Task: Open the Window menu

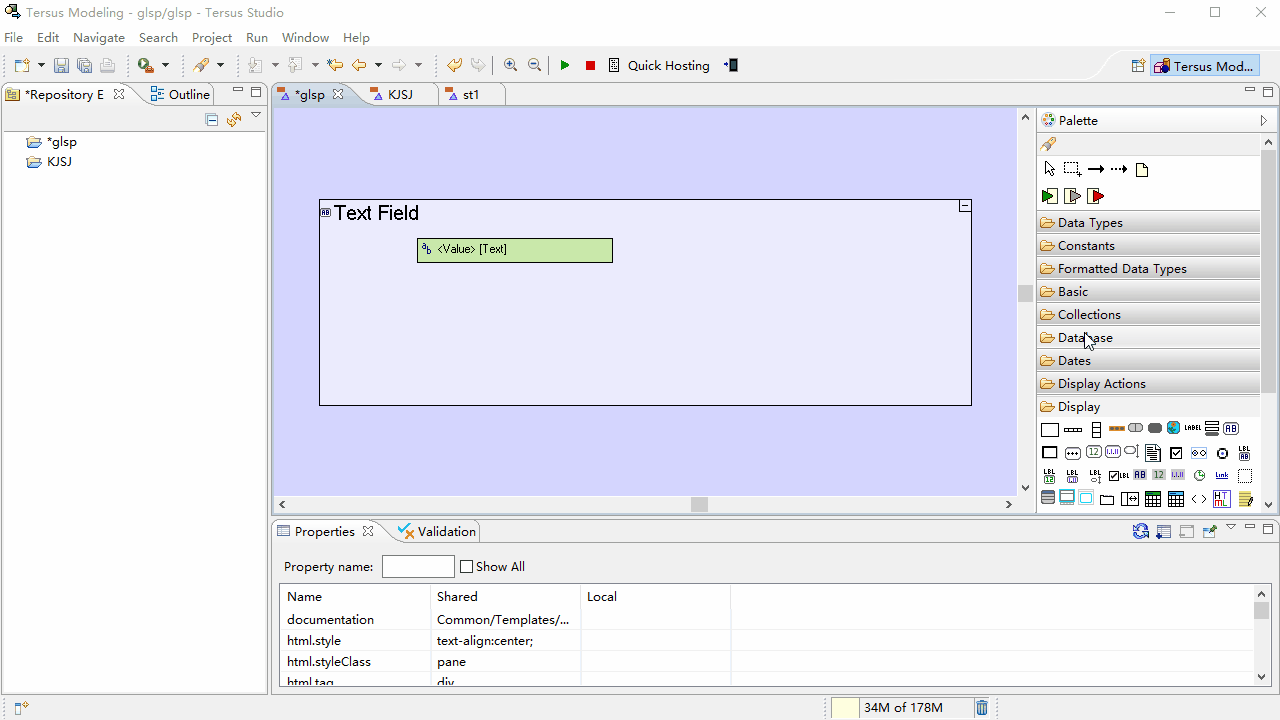Action: pos(305,37)
